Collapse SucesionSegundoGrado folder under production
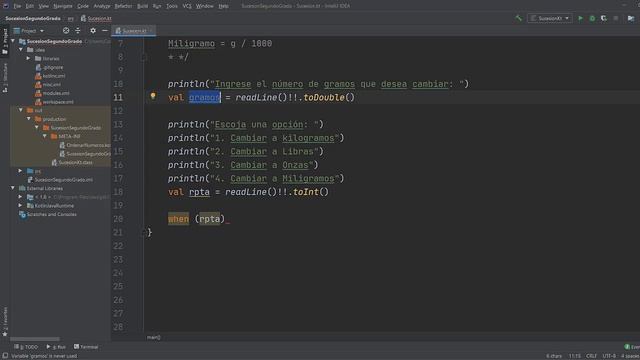The width and height of the screenshot is (640, 360). click(x=37, y=127)
